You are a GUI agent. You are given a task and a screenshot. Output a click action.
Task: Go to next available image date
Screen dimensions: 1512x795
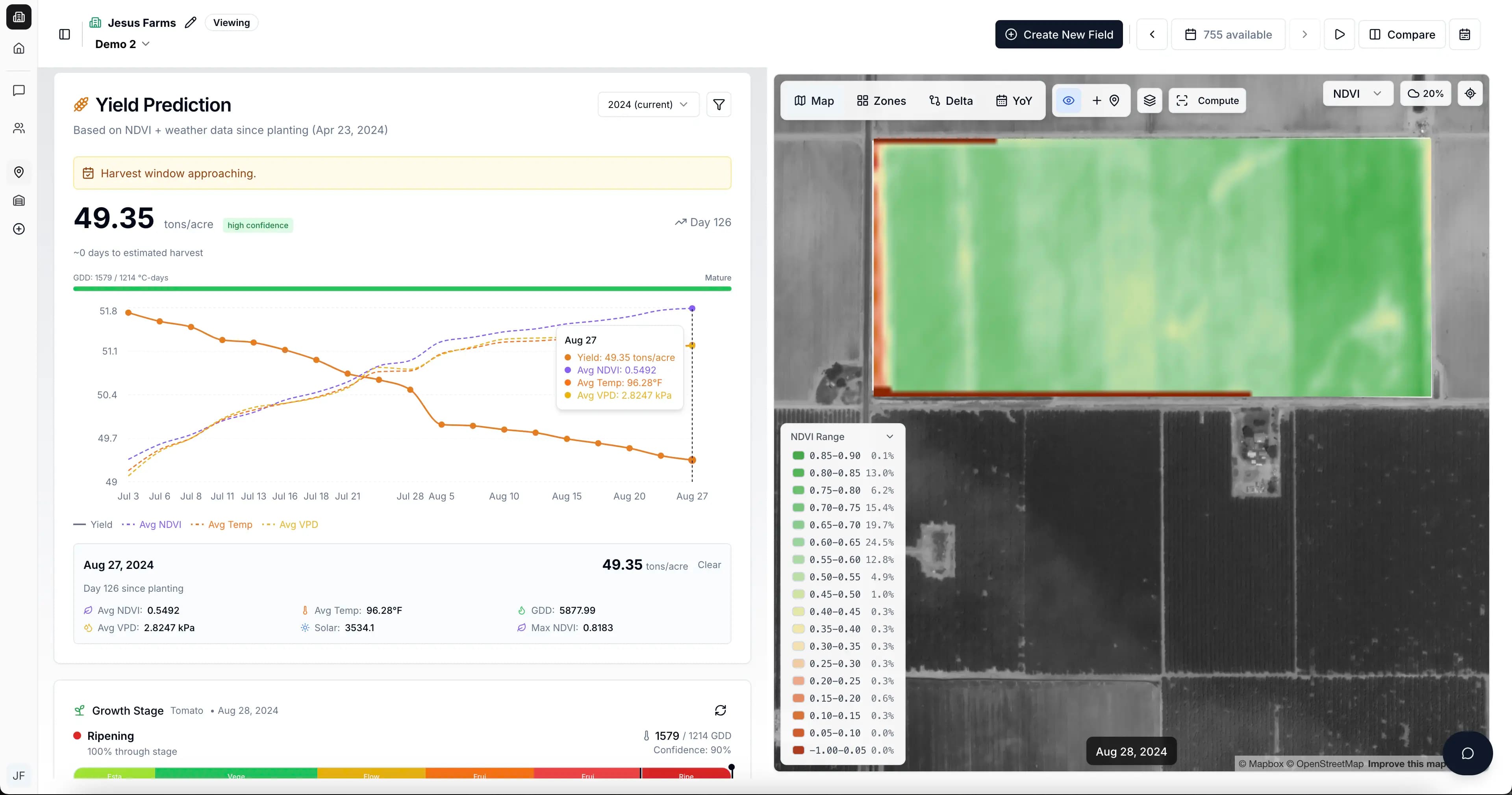coord(1304,34)
